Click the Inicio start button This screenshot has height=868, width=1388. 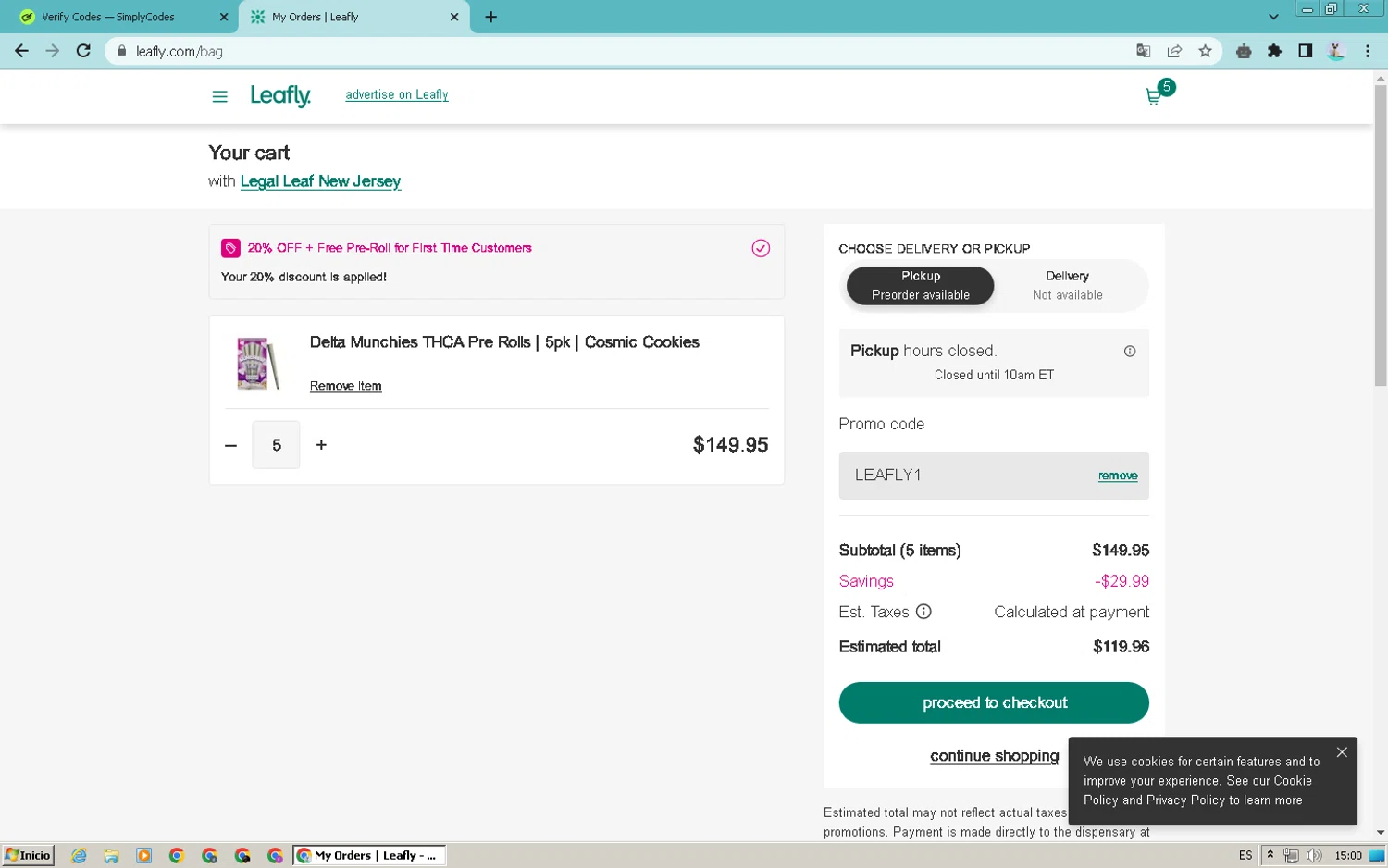[x=28, y=855]
